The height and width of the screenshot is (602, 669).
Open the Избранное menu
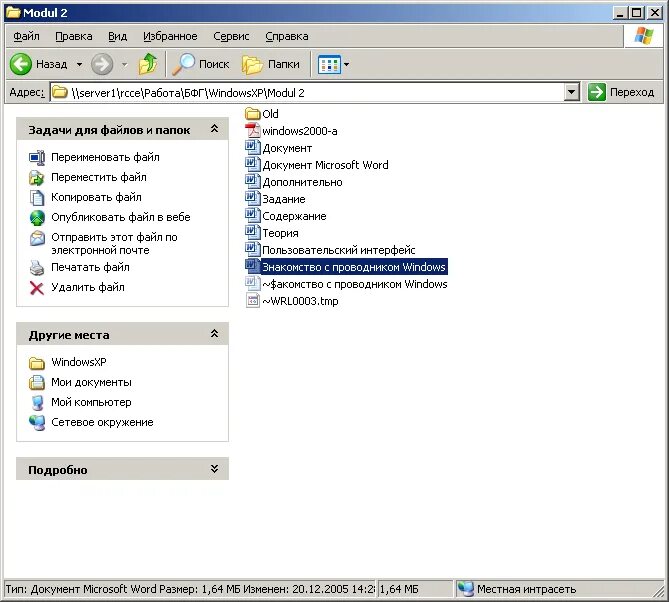pos(170,36)
